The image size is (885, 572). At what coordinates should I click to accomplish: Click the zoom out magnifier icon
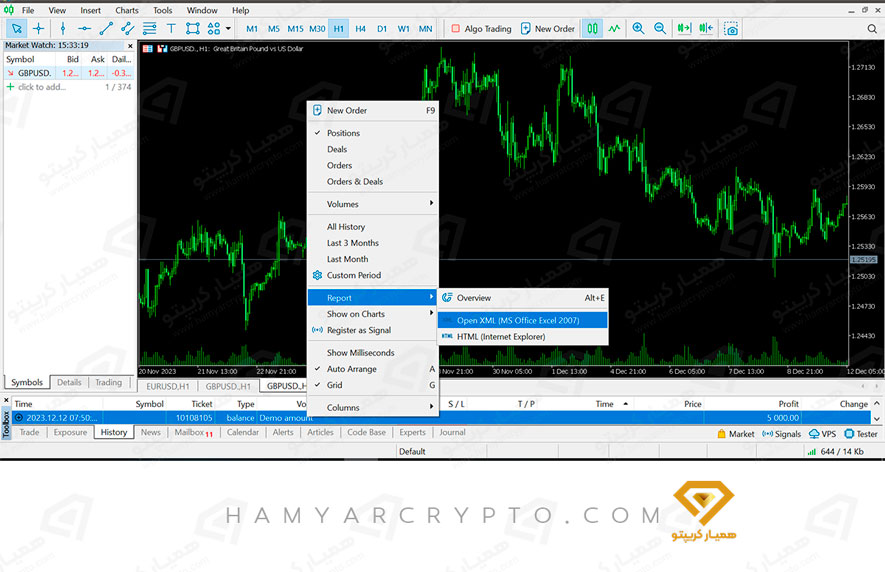(660, 29)
